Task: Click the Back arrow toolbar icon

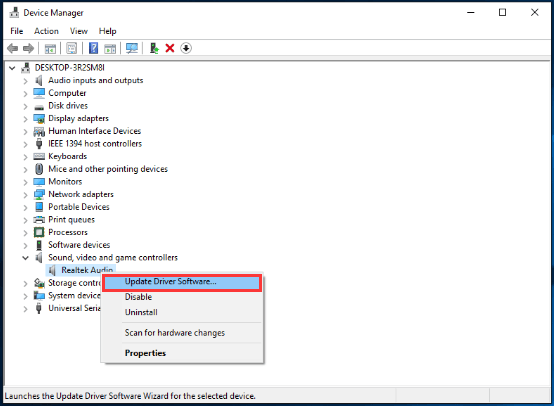Action: point(12,48)
